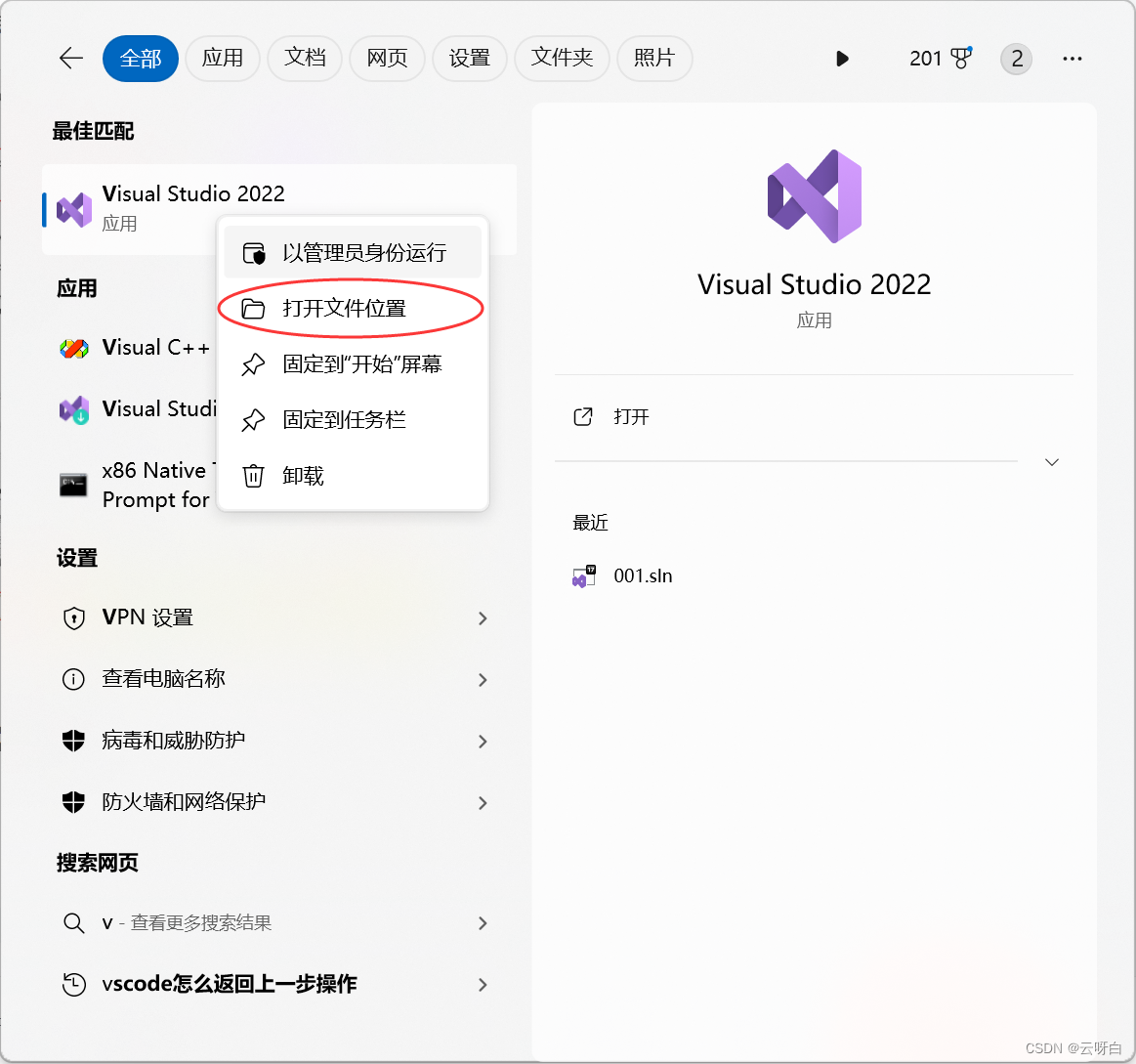The image size is (1136, 1064).
Task: Show more filters with play arrow icon
Action: [842, 59]
